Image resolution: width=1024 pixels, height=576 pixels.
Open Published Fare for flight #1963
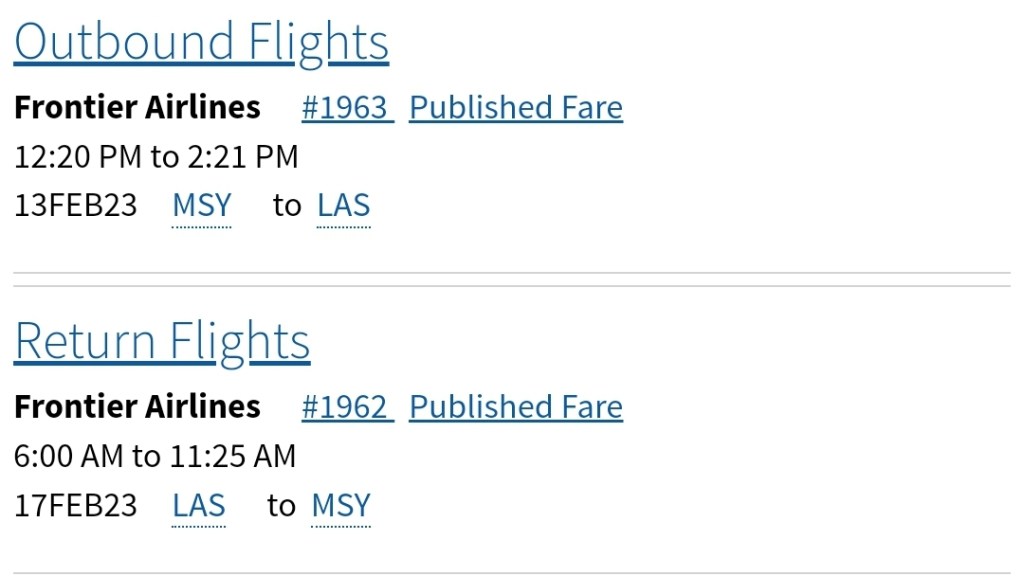516,107
